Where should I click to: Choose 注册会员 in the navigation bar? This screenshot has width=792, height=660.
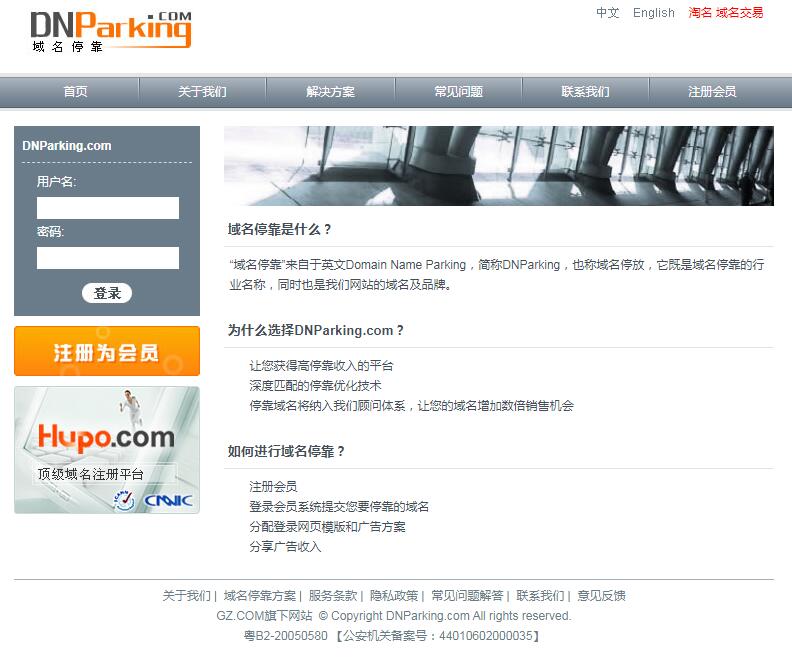point(712,91)
